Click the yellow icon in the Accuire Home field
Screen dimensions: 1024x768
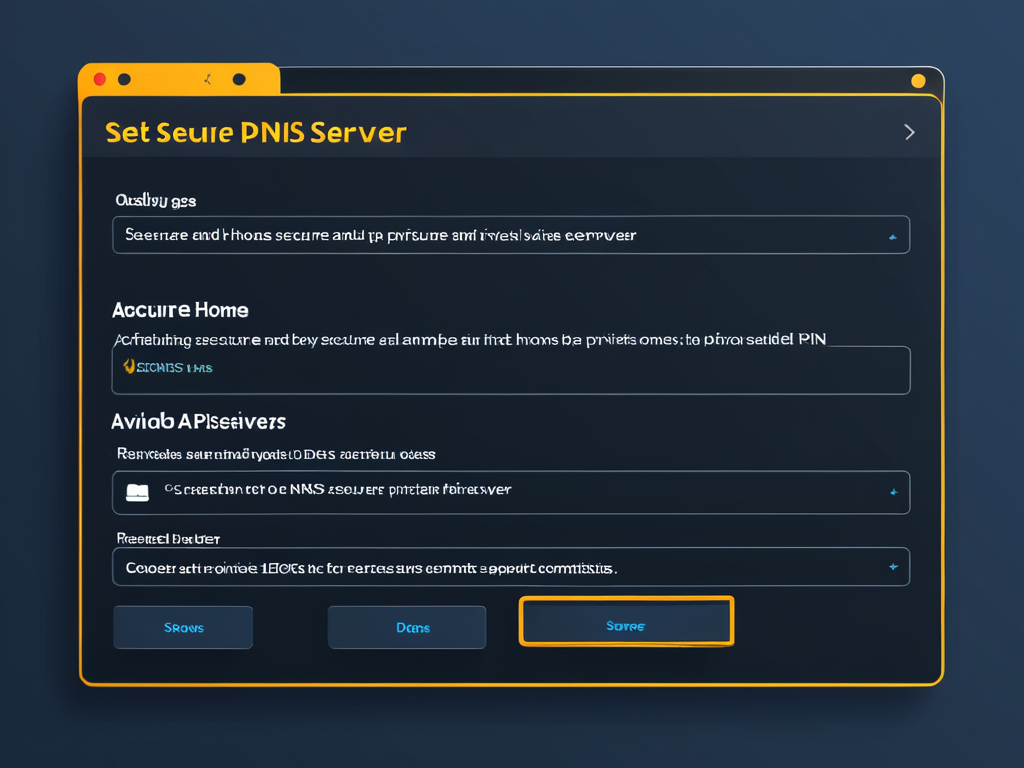[x=128, y=367]
